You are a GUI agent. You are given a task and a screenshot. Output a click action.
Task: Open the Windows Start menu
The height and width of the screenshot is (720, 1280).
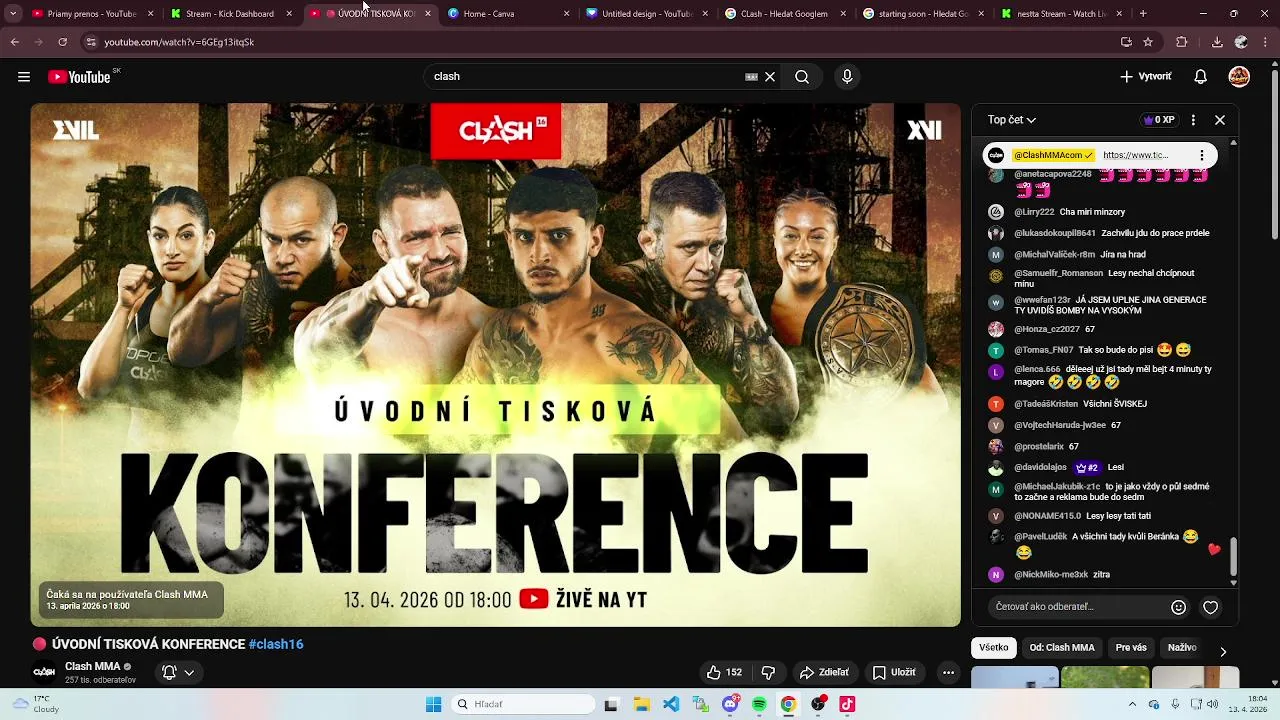[433, 704]
